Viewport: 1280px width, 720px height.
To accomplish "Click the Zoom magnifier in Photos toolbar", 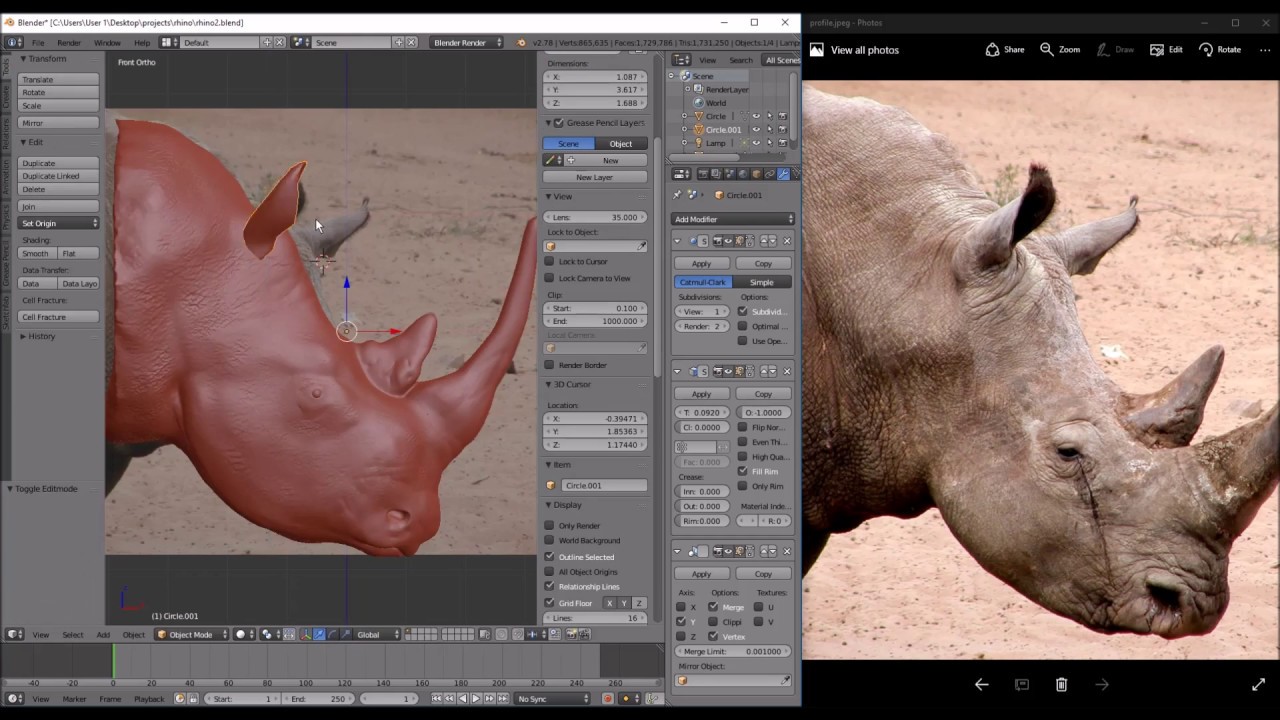I will [x=1060, y=49].
